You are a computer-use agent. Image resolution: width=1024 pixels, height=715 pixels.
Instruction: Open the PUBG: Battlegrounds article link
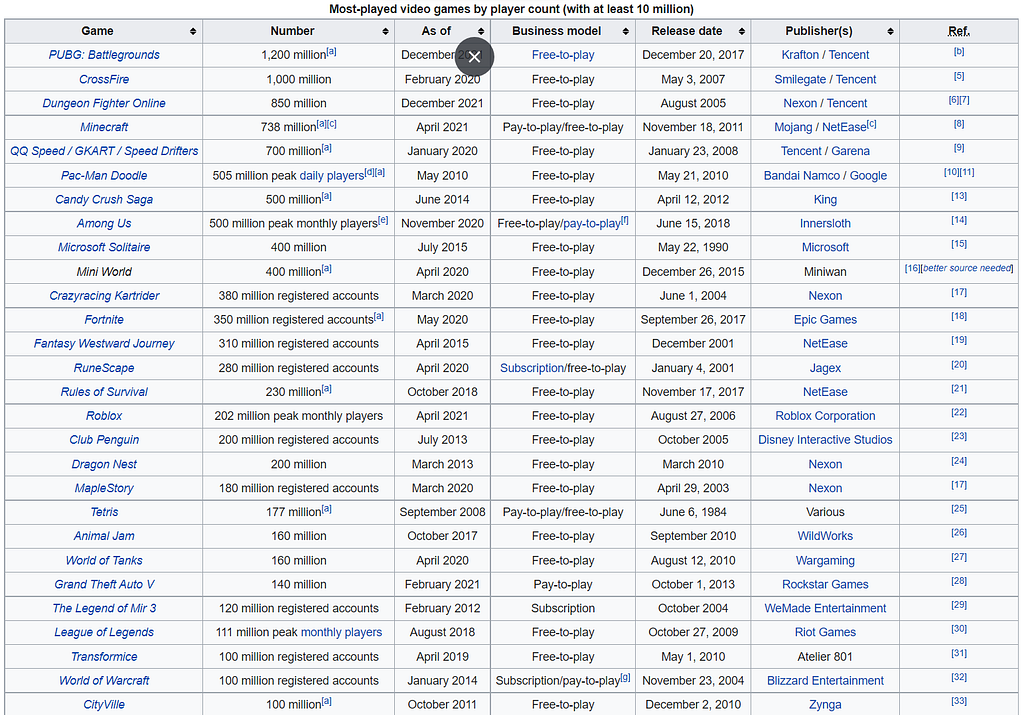tap(104, 55)
